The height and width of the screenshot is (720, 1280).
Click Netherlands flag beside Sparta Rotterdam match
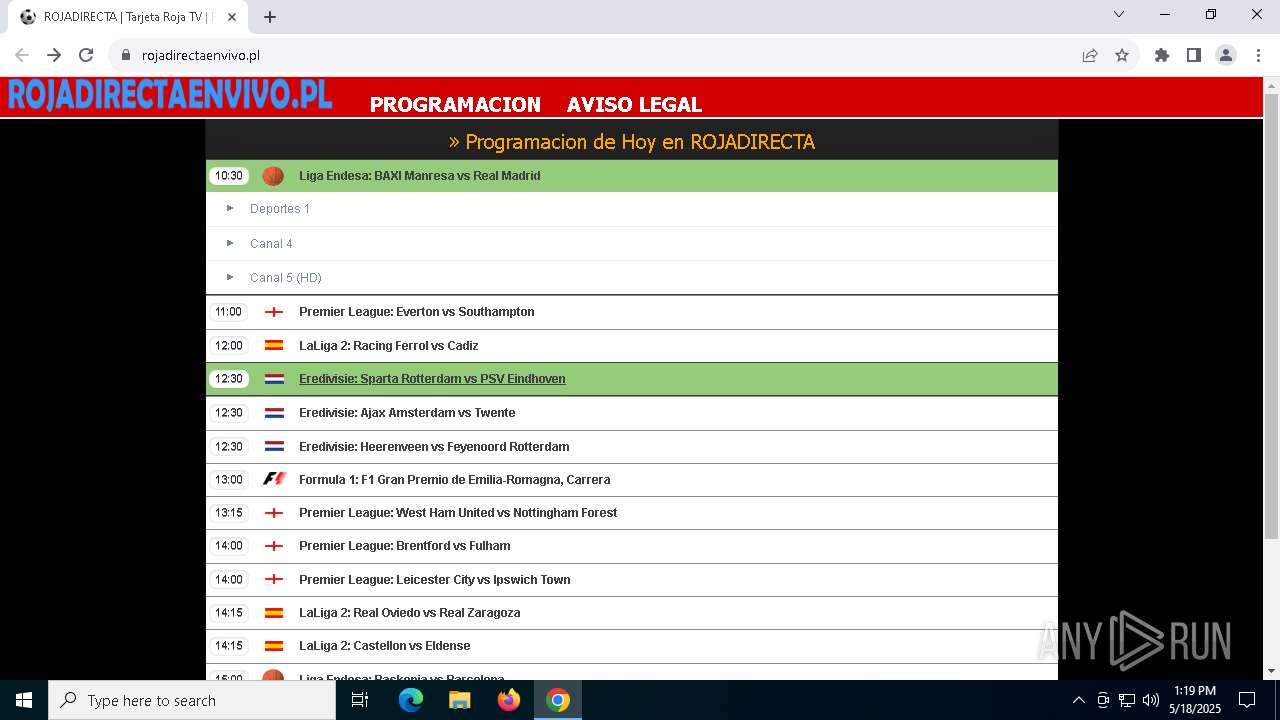pyautogui.click(x=274, y=379)
